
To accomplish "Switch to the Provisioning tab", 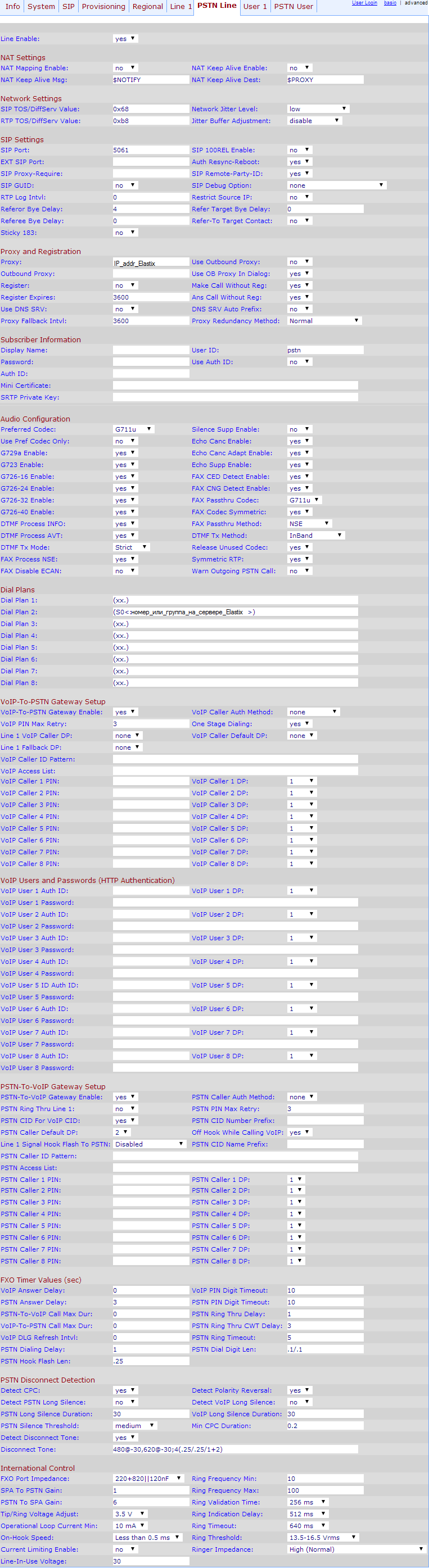I will click(103, 7).
